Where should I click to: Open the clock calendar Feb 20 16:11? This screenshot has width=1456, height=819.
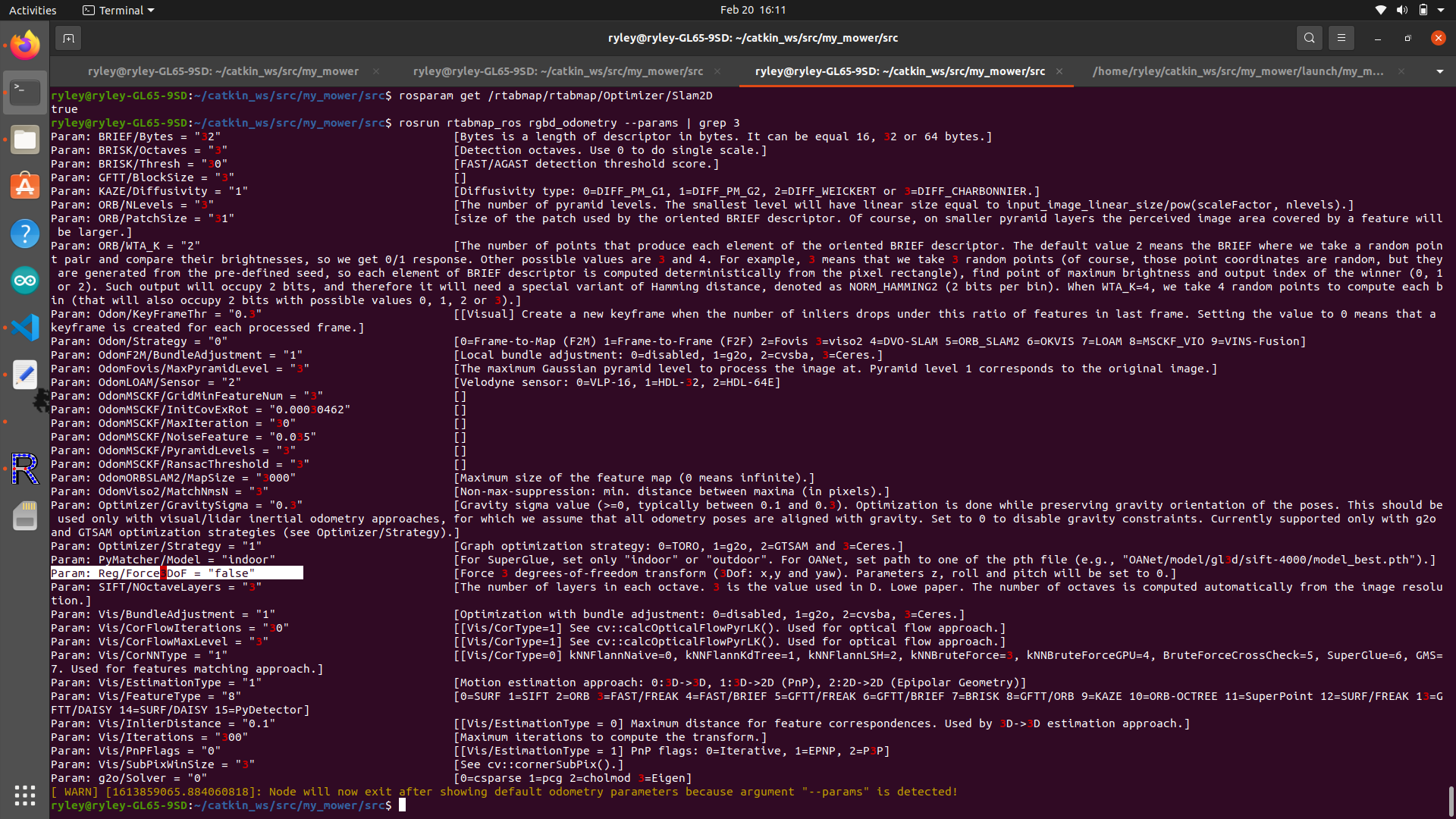tap(752, 10)
